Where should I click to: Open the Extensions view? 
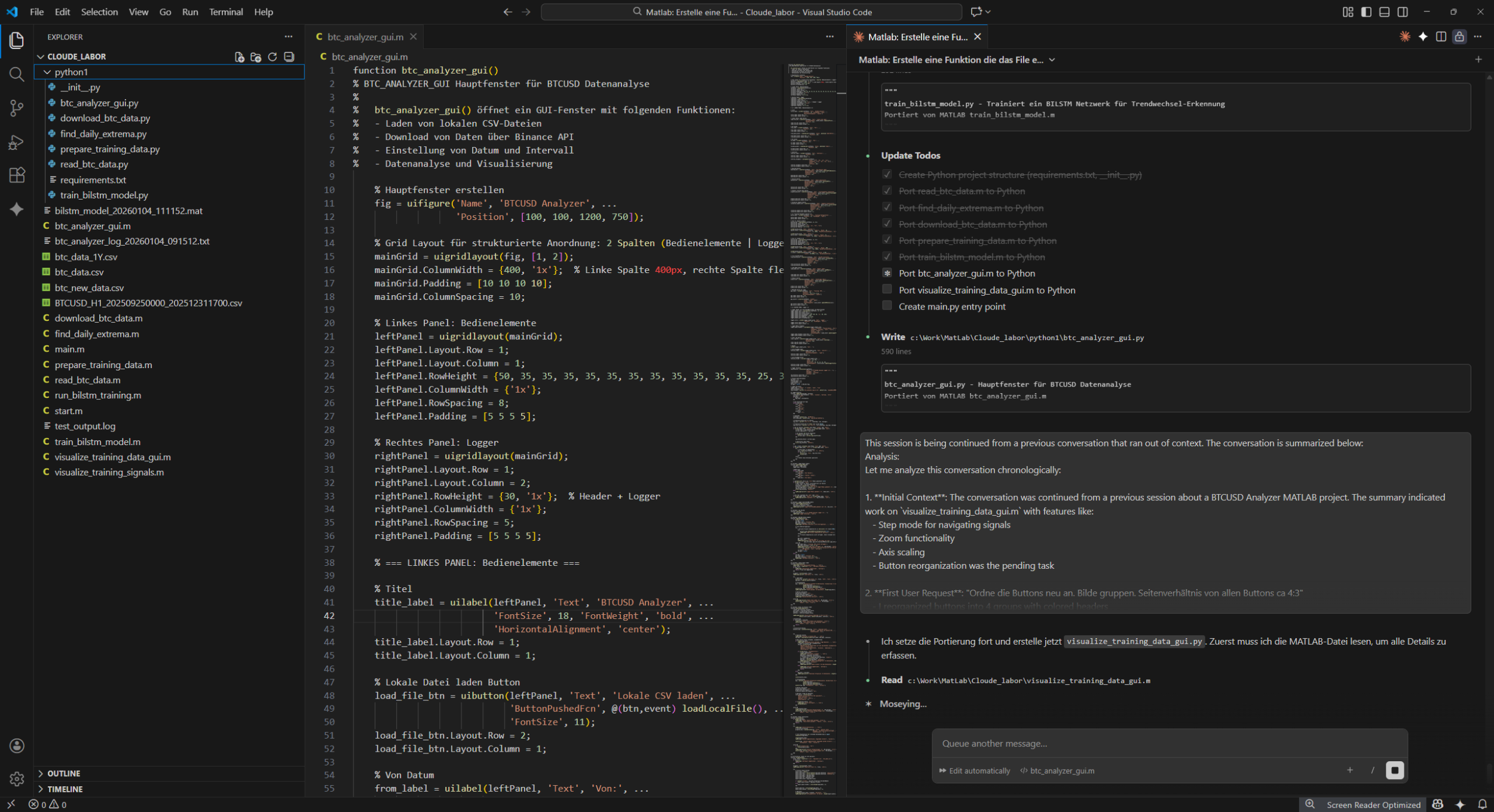[16, 175]
